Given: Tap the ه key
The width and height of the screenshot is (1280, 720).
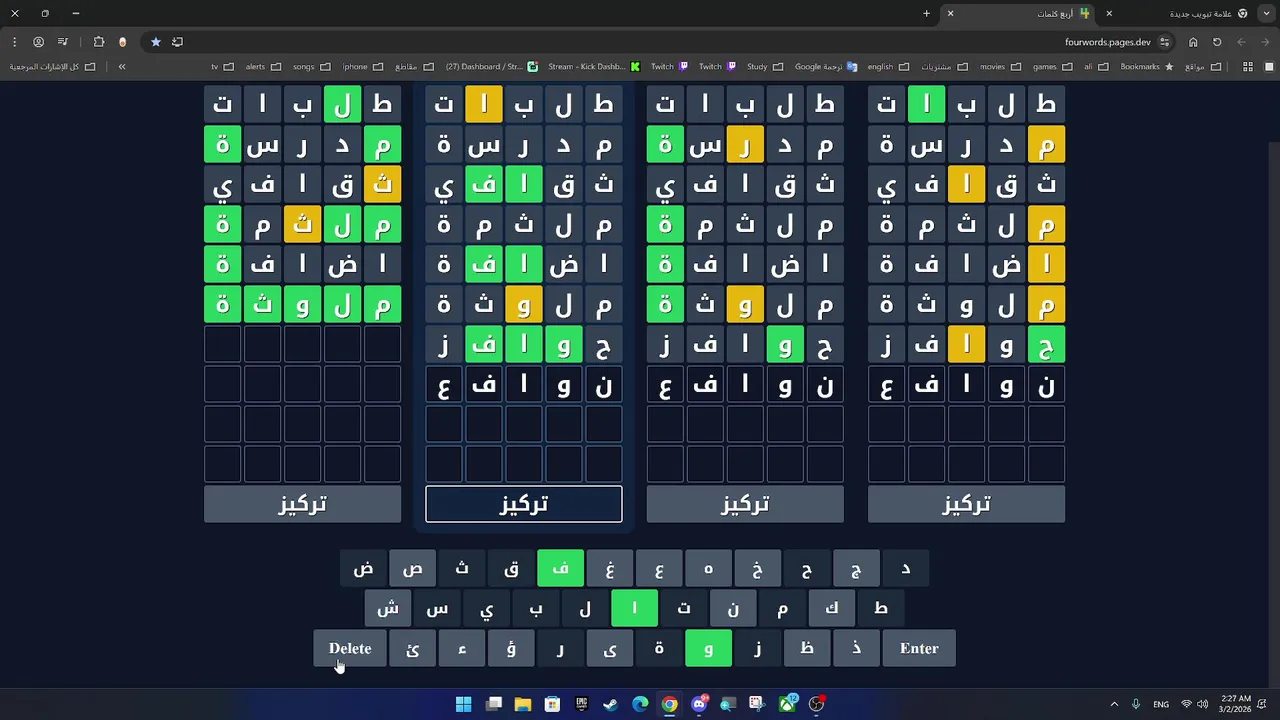Looking at the screenshot, I should tap(708, 568).
